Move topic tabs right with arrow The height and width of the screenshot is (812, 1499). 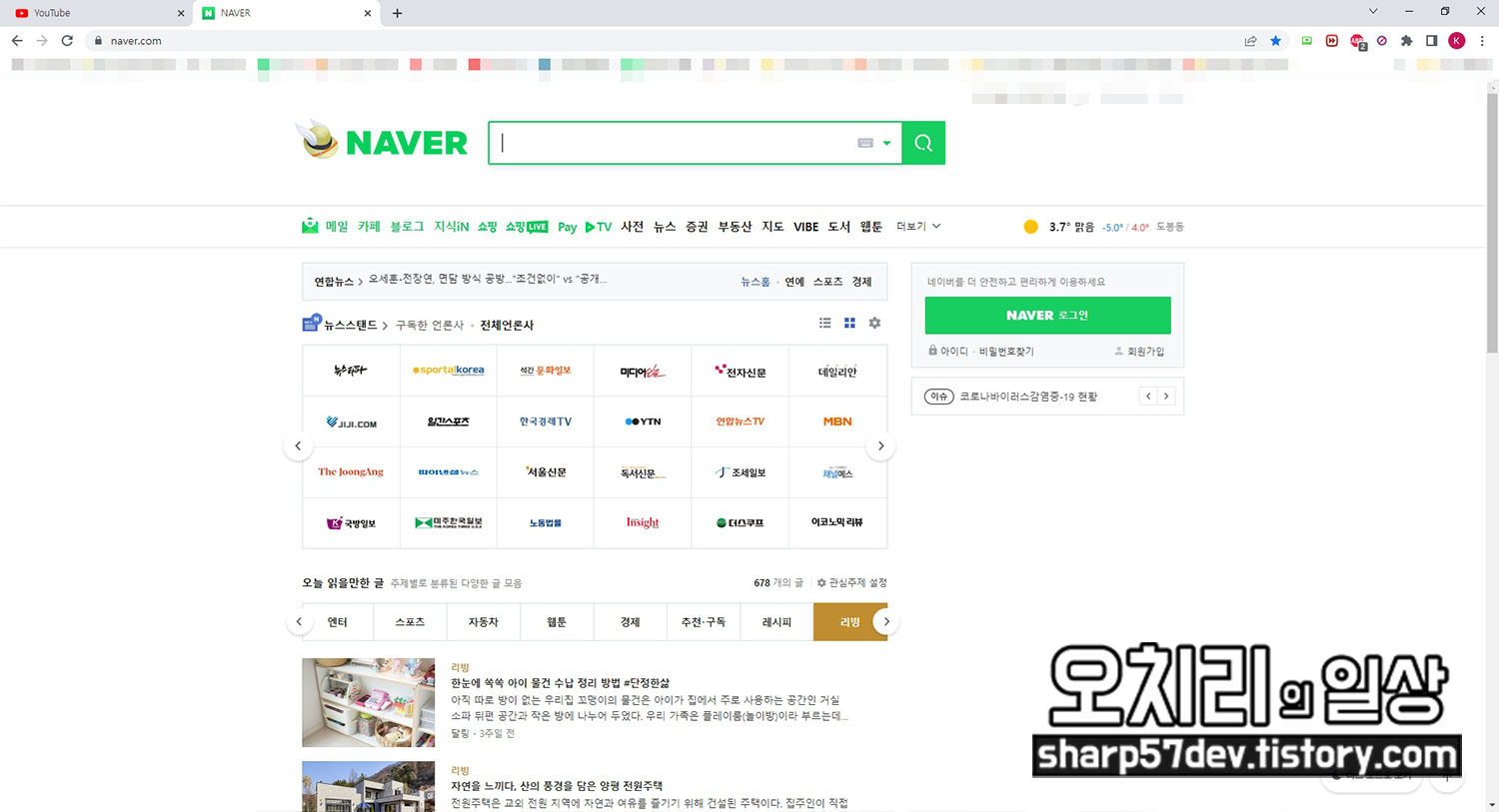885,621
